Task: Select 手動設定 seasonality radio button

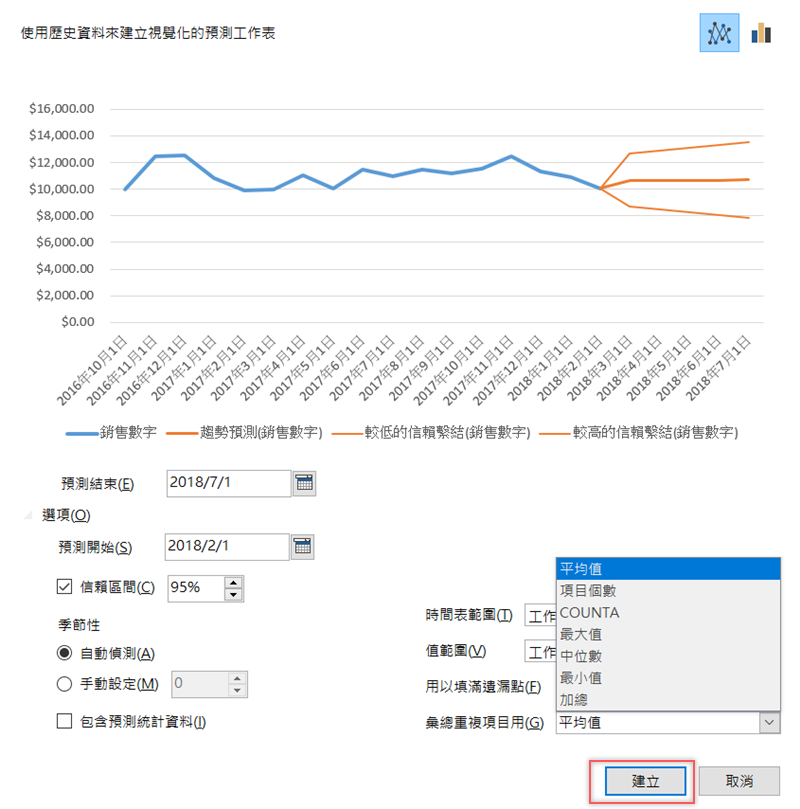Action: [x=66, y=684]
